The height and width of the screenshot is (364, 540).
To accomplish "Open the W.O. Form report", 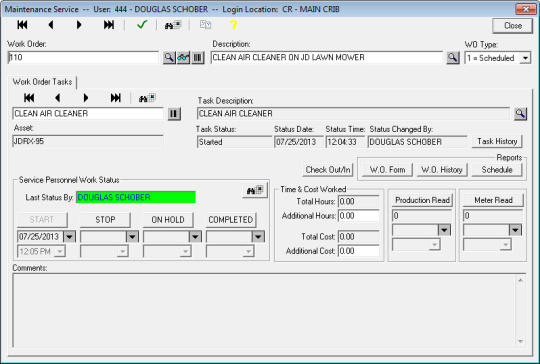I will click(387, 170).
